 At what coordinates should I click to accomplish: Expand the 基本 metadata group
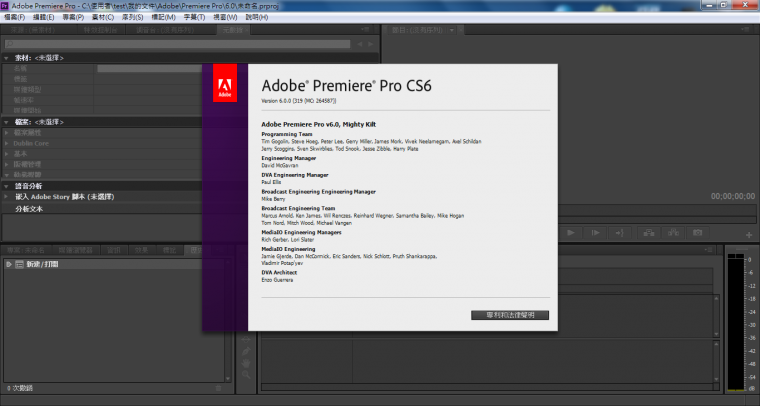point(6,154)
